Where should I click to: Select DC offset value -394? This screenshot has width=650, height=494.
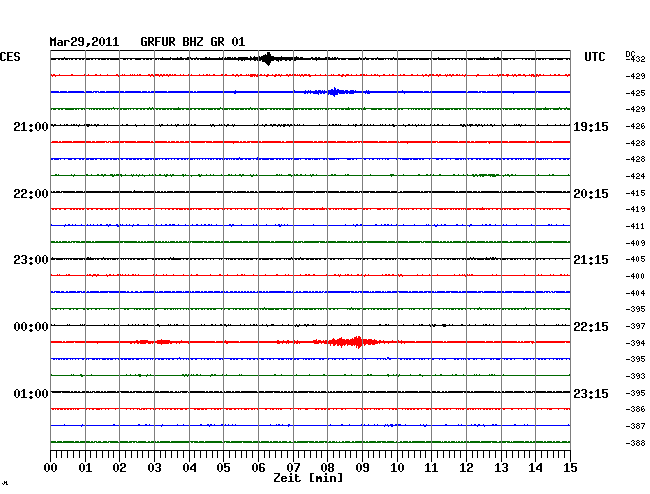(x=635, y=344)
